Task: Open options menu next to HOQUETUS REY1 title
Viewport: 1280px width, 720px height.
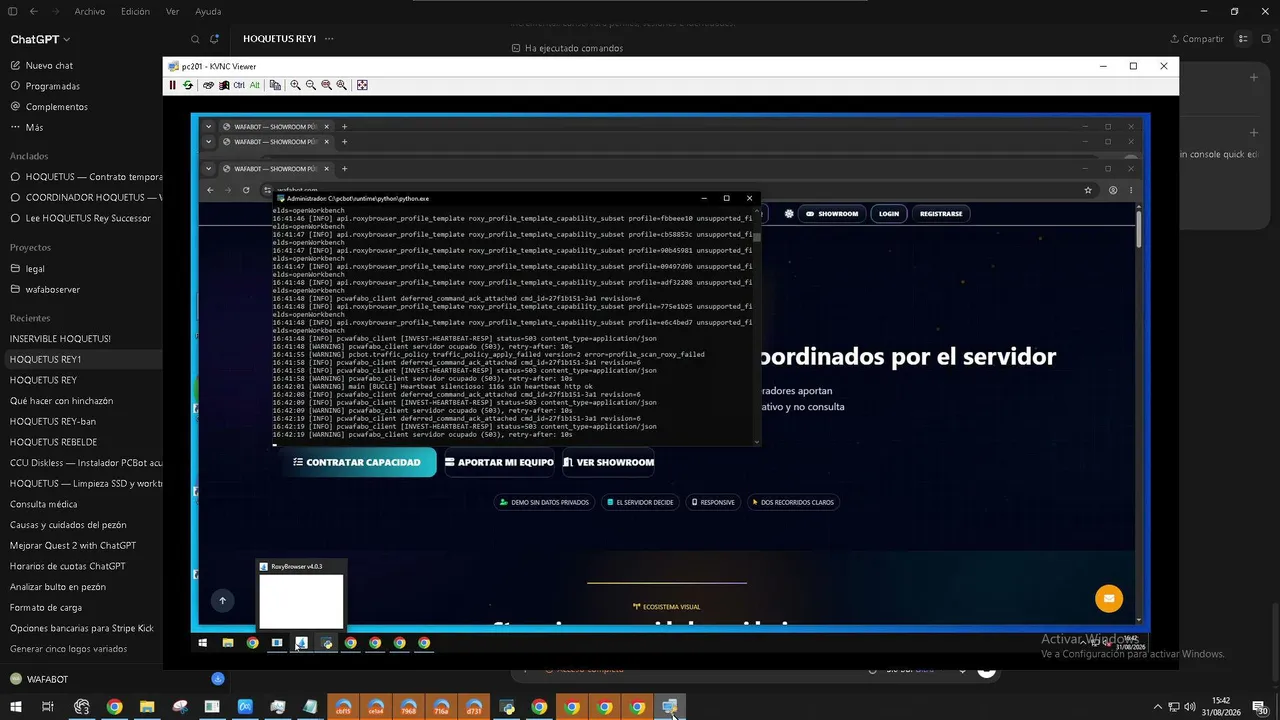Action: [329, 39]
